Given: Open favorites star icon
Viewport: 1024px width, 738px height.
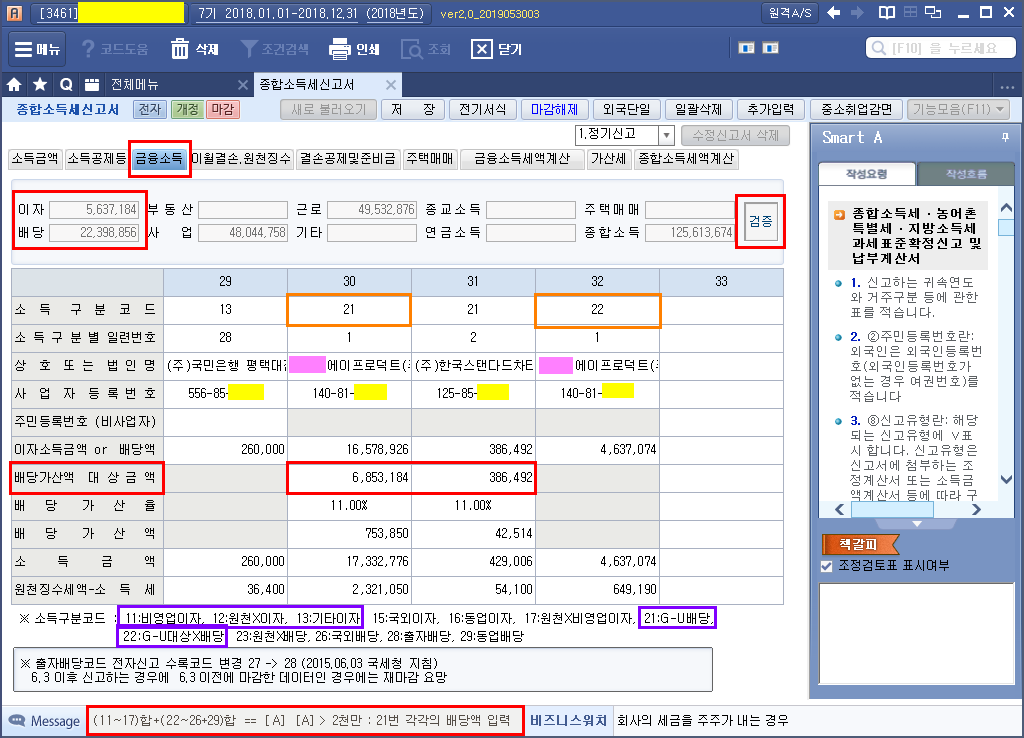Looking at the screenshot, I should 40,85.
